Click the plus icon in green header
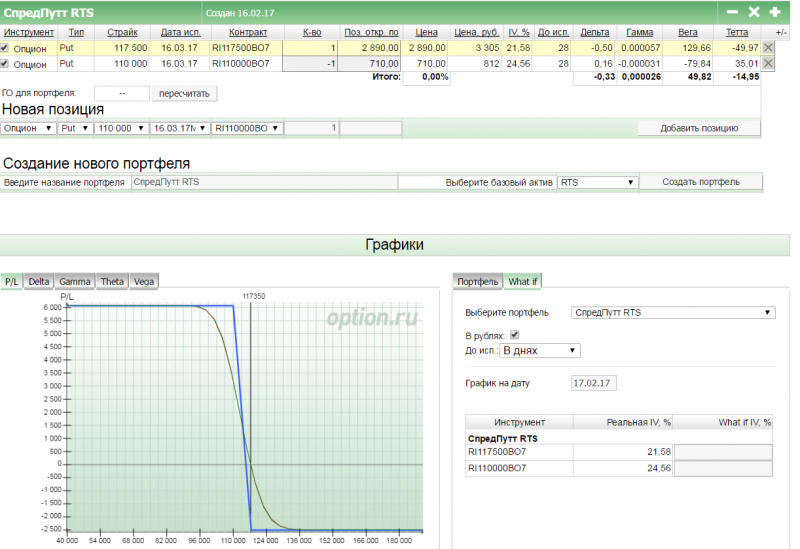The width and height of the screenshot is (800, 549). (x=776, y=12)
